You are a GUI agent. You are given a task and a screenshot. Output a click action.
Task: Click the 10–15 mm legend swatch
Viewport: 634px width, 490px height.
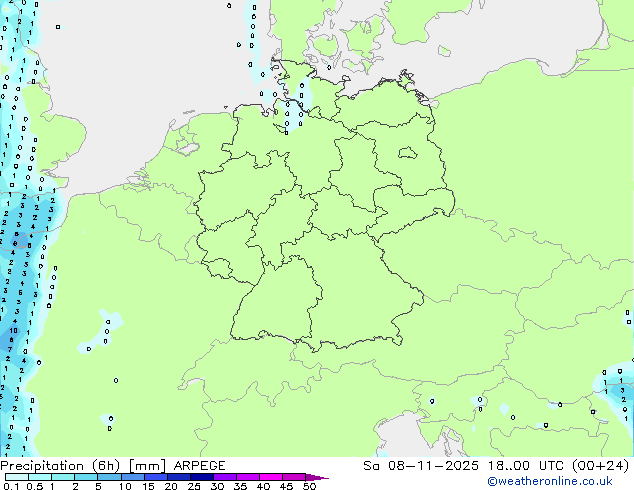point(132,477)
